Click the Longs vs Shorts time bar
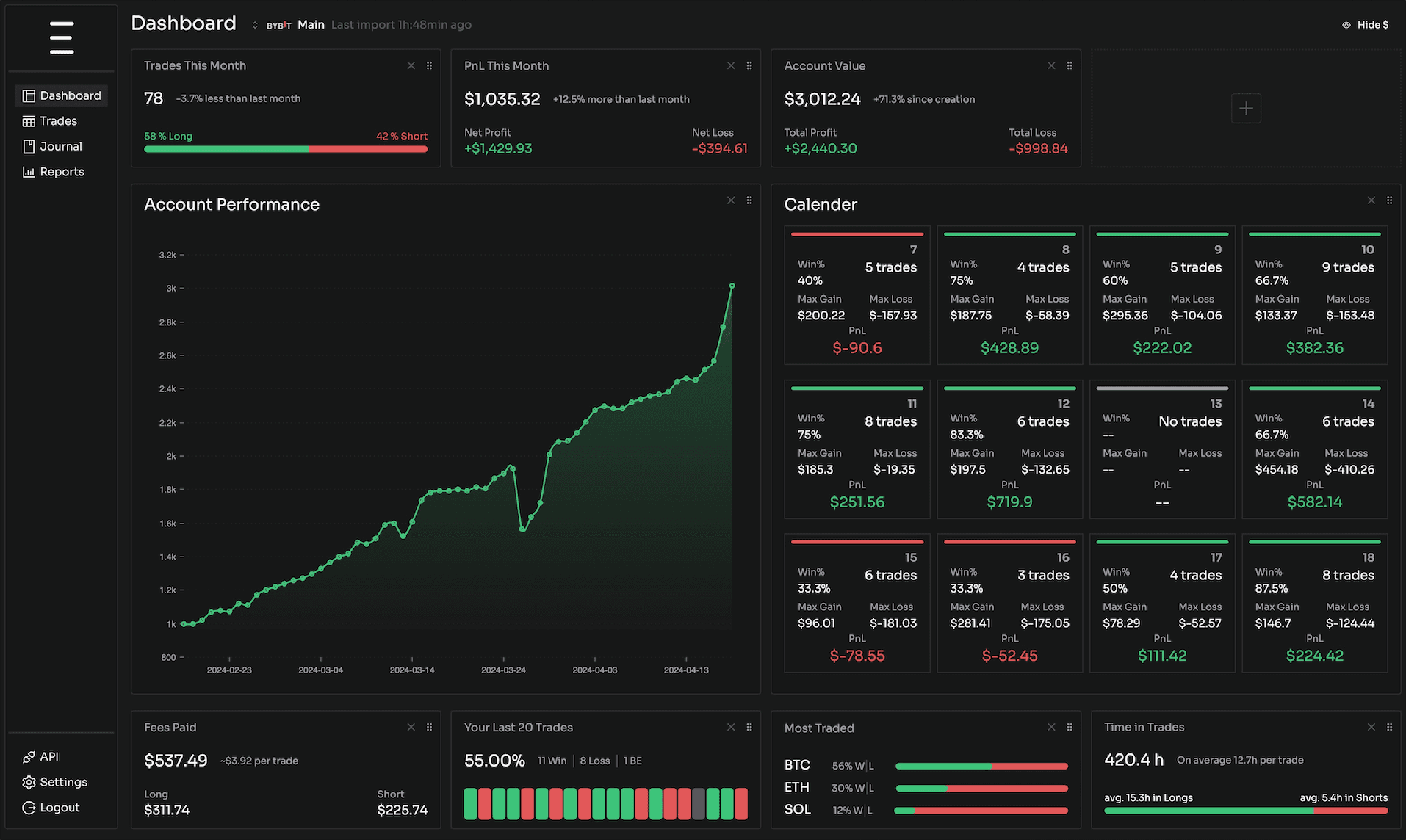Viewport: 1406px width, 840px height. click(1246, 811)
